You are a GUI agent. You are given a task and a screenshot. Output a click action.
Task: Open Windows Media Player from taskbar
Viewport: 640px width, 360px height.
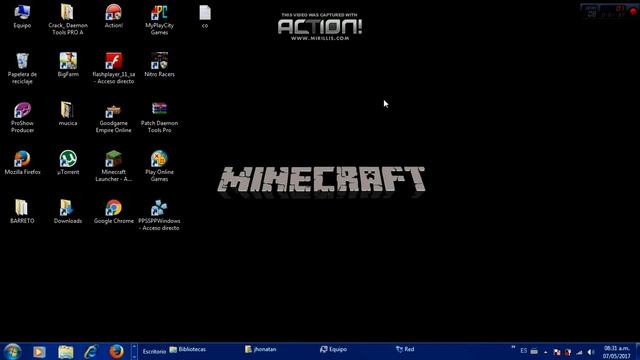(39, 351)
